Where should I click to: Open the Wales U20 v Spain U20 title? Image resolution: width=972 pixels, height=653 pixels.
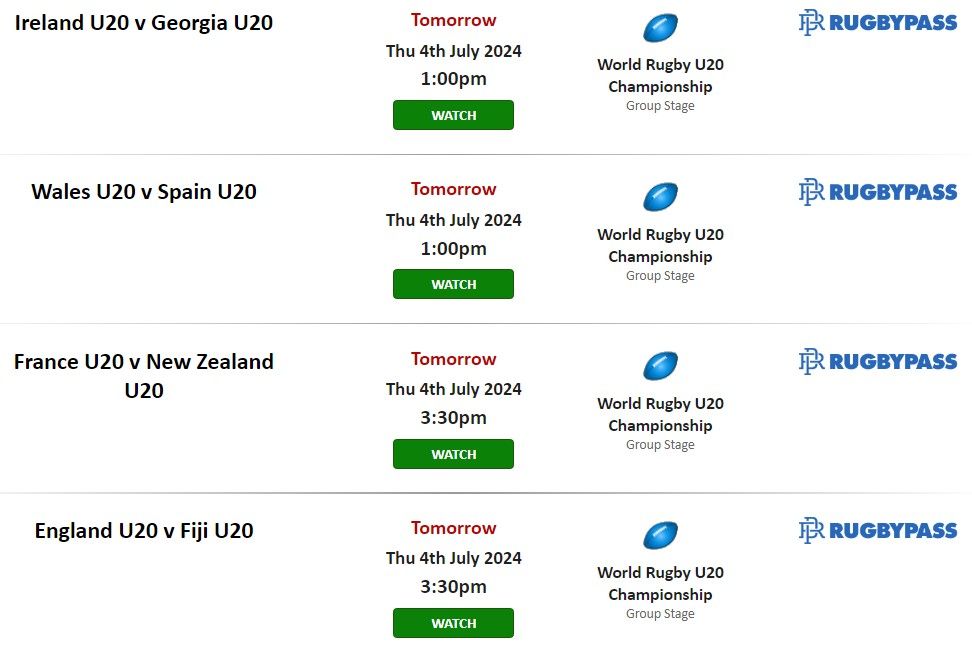pos(144,192)
